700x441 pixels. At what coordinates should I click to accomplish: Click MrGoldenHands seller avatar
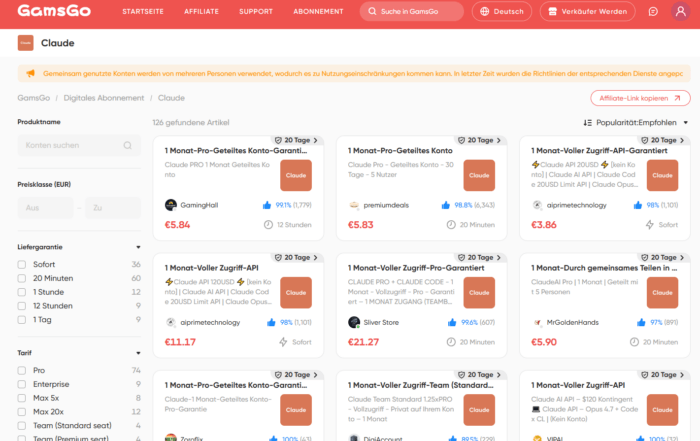pos(537,322)
